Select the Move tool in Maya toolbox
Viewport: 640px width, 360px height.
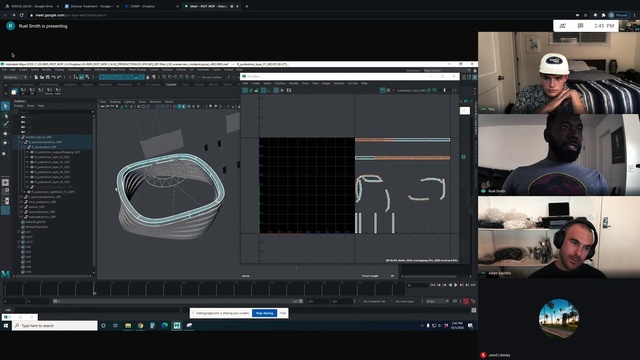[5, 133]
